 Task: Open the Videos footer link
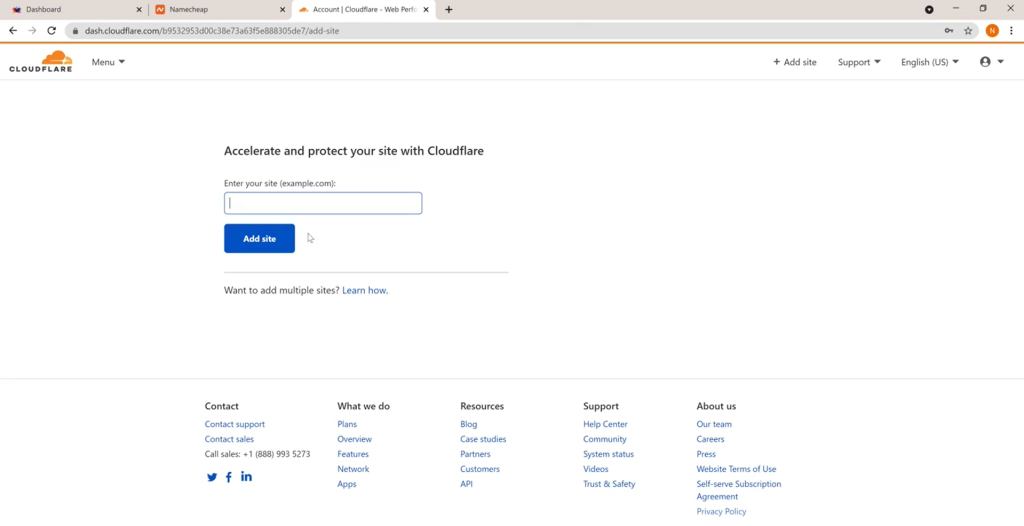[x=596, y=469]
